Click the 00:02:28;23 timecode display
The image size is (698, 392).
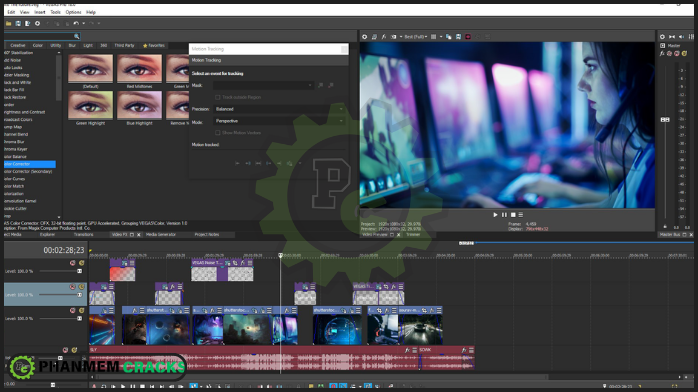(64, 250)
